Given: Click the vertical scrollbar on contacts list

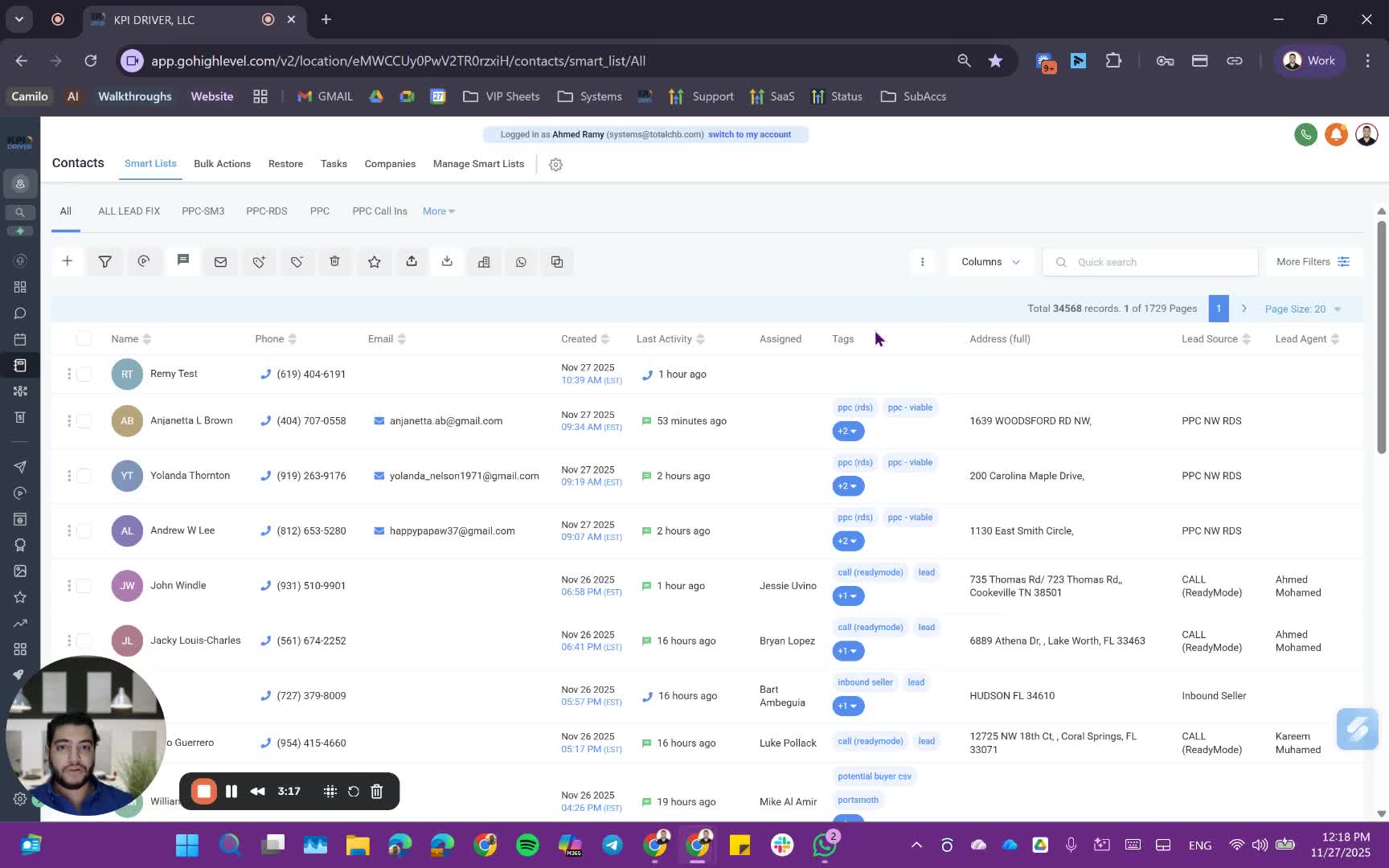Looking at the screenshot, I should click(x=1382, y=338).
